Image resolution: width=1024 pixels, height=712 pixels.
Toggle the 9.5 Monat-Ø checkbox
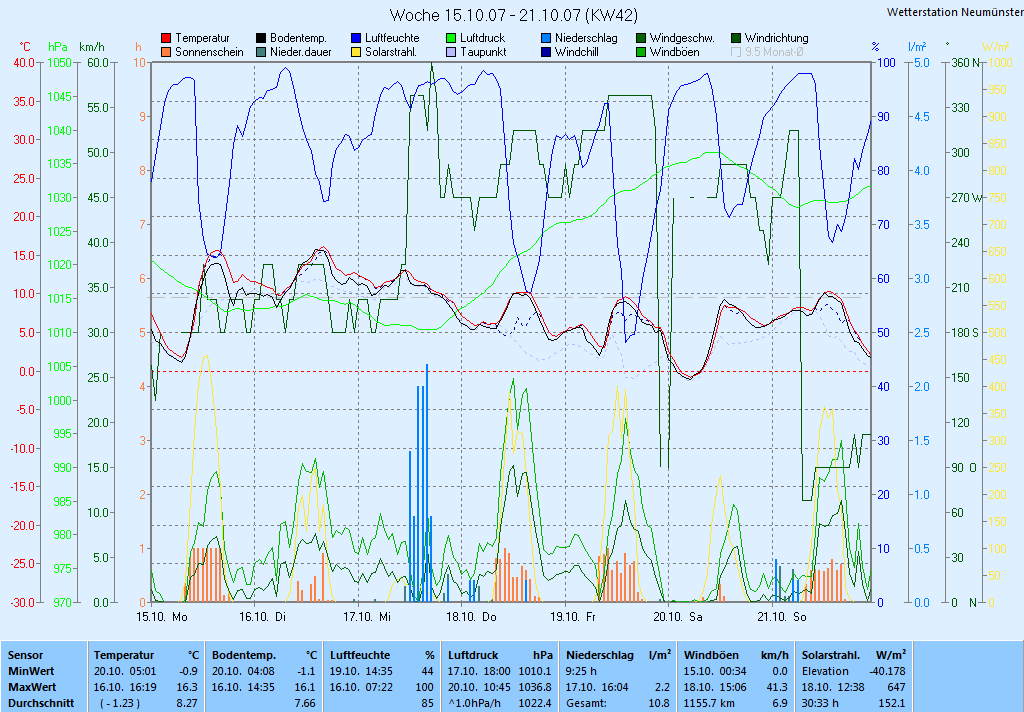(736, 52)
